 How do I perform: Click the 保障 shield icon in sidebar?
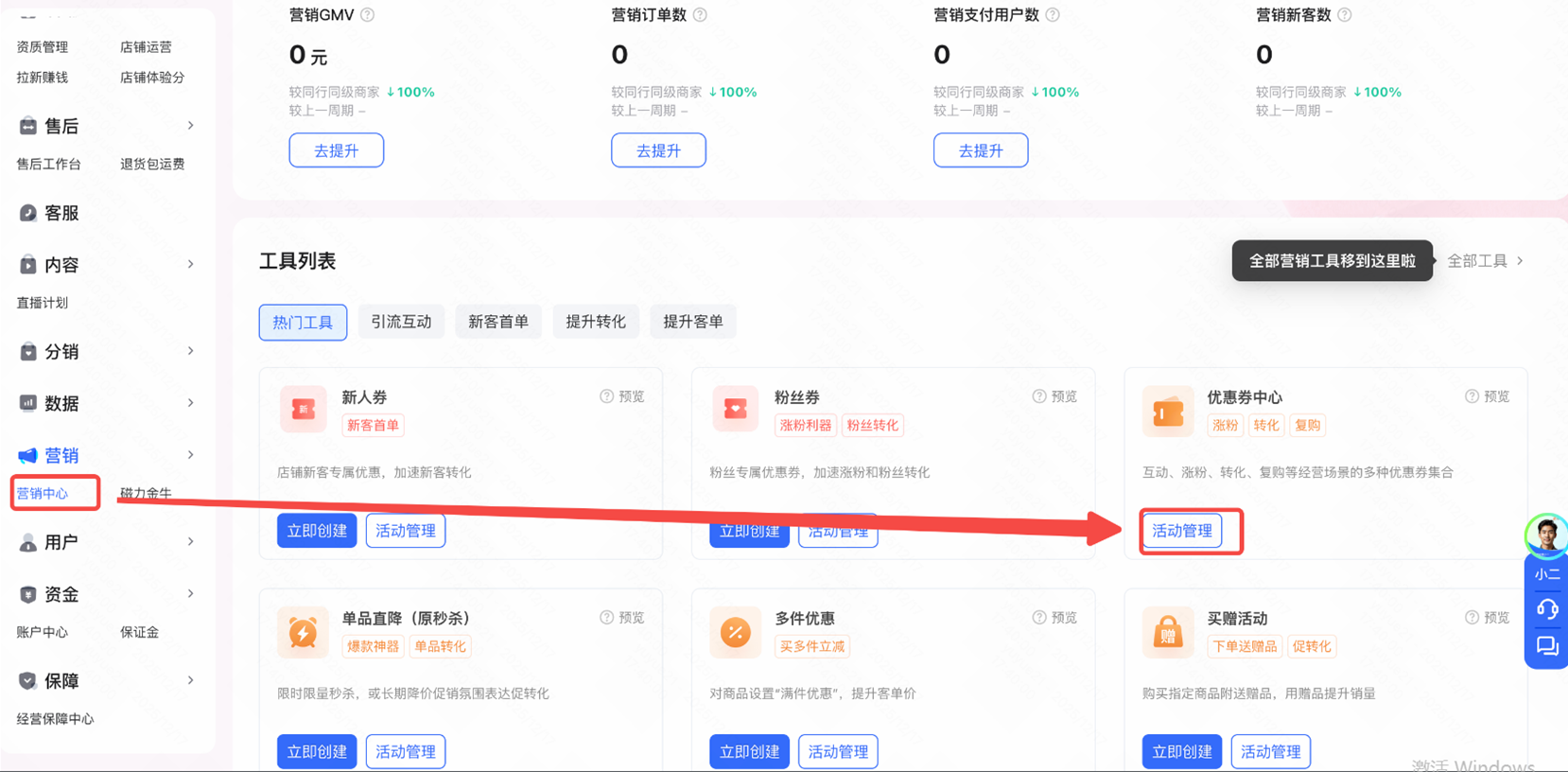click(x=28, y=681)
